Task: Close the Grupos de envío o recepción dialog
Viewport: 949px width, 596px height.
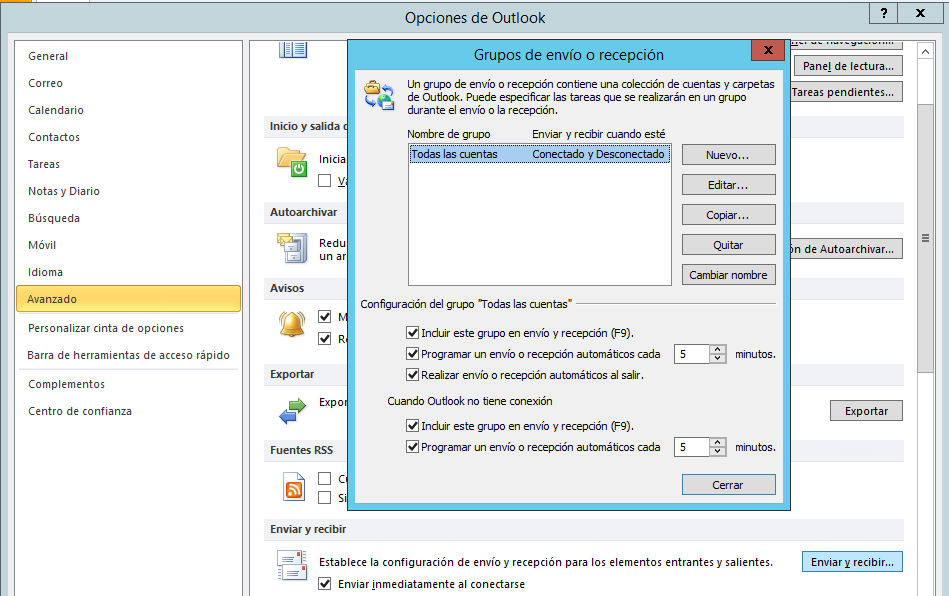Action: point(768,50)
